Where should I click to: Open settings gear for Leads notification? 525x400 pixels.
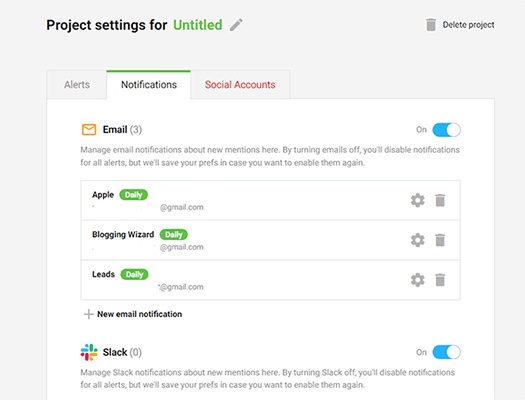click(x=418, y=280)
